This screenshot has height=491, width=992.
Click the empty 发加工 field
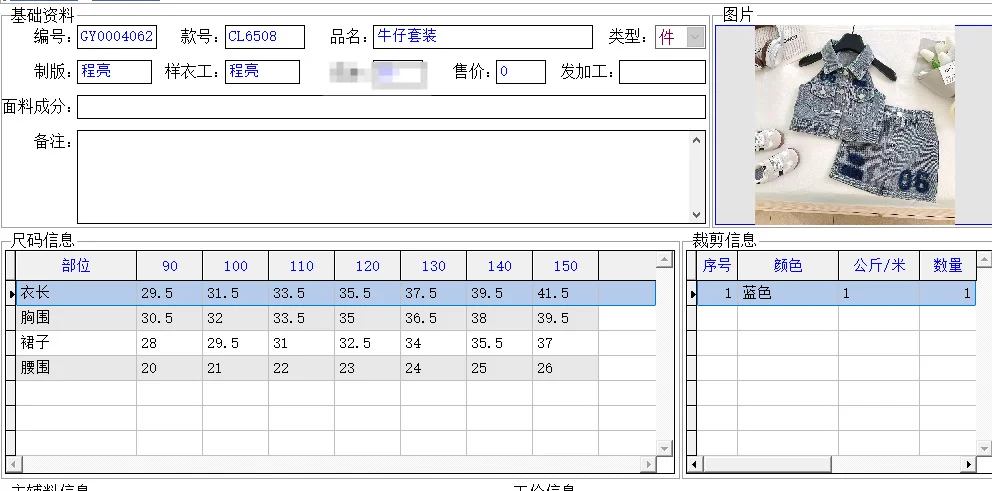point(662,71)
